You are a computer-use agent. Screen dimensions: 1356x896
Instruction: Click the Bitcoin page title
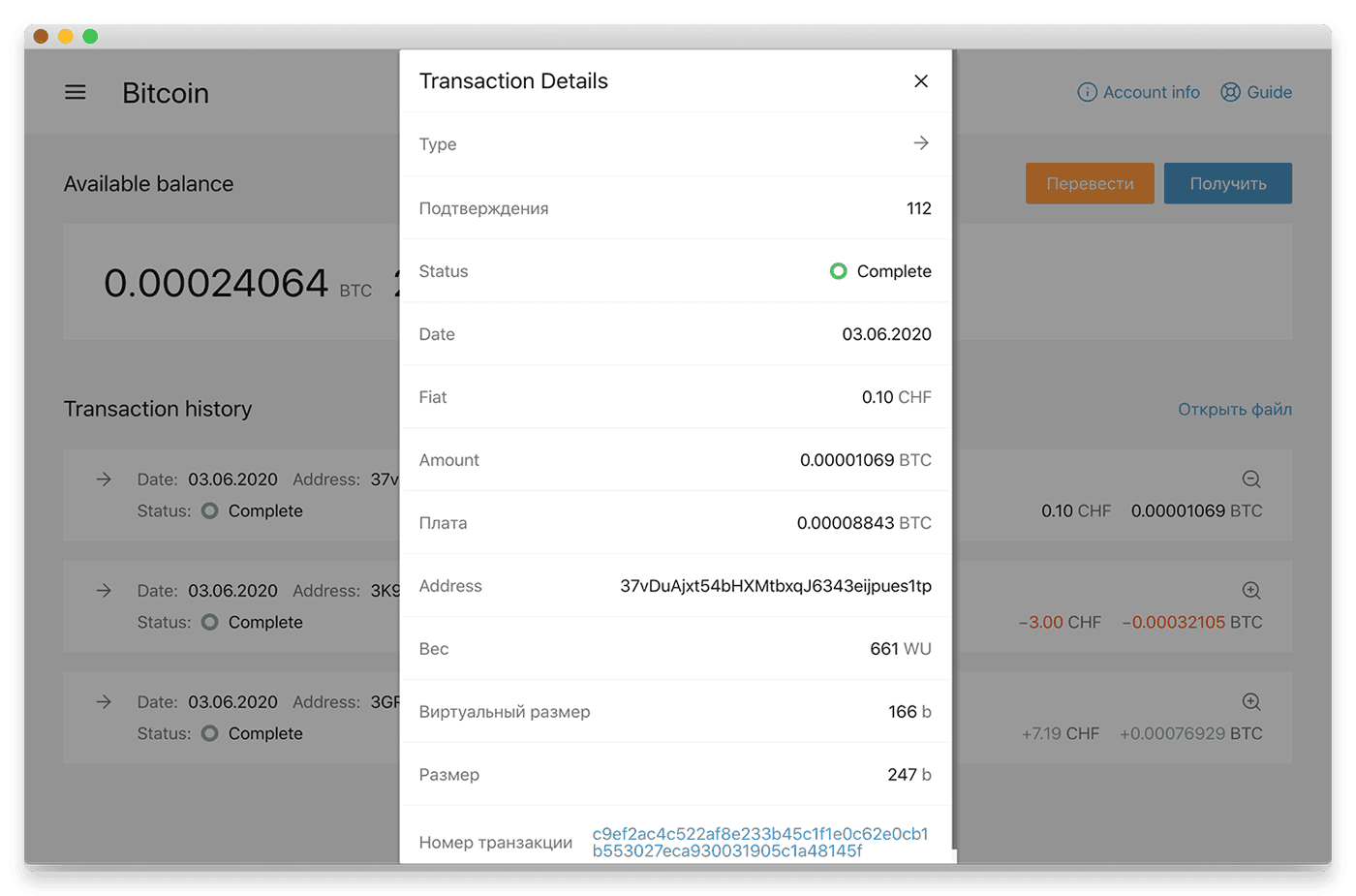166,93
